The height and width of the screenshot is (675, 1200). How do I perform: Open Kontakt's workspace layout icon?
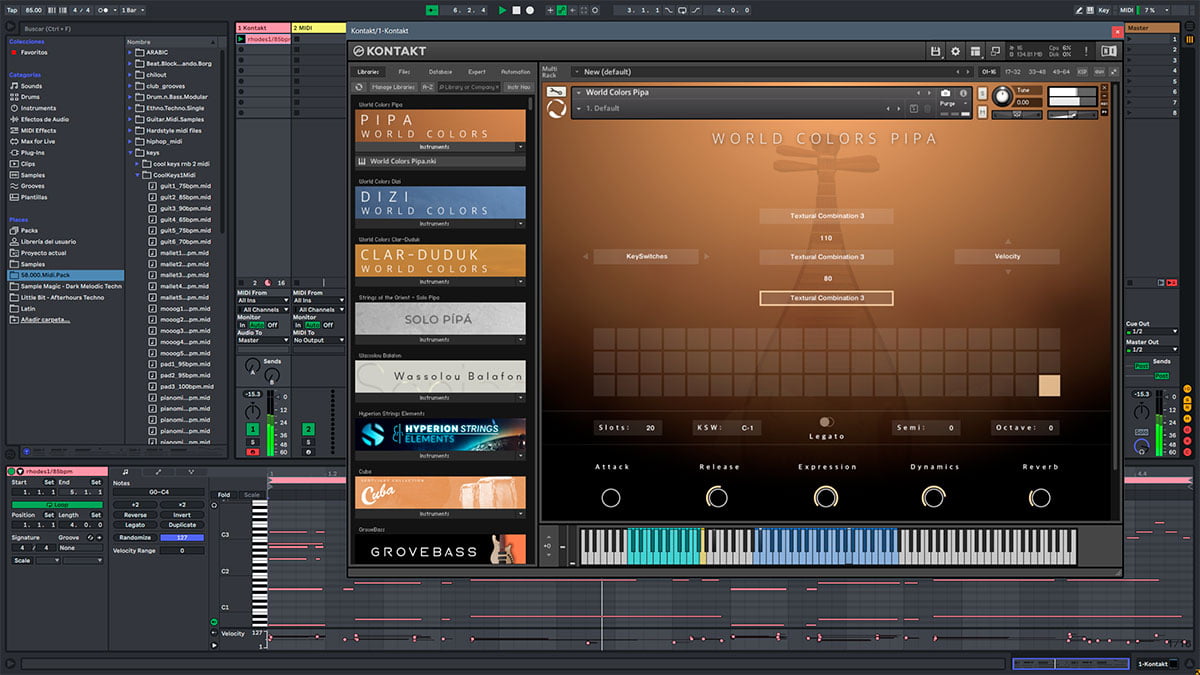[975, 51]
